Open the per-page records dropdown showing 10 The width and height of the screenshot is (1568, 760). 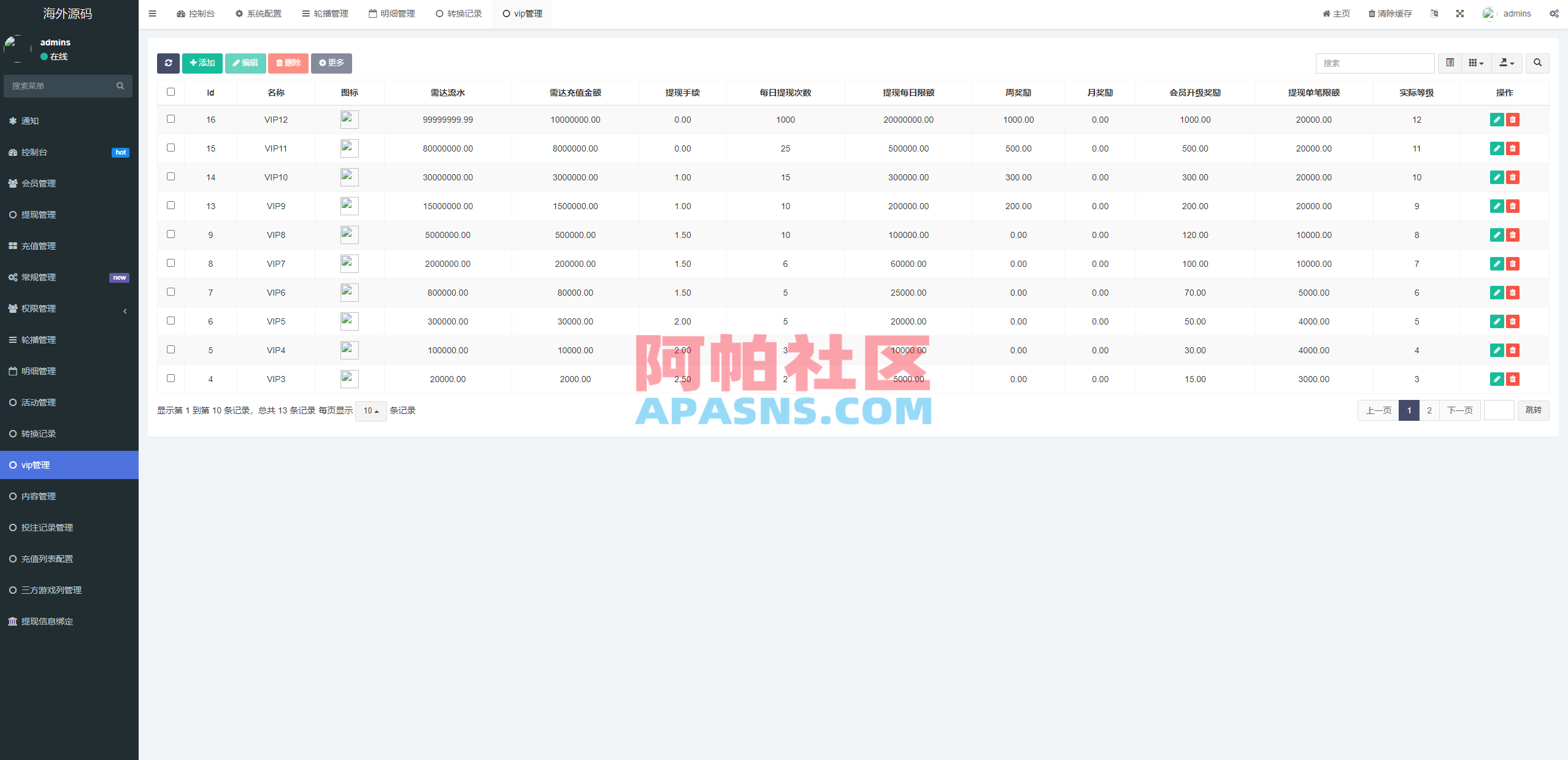(x=371, y=410)
